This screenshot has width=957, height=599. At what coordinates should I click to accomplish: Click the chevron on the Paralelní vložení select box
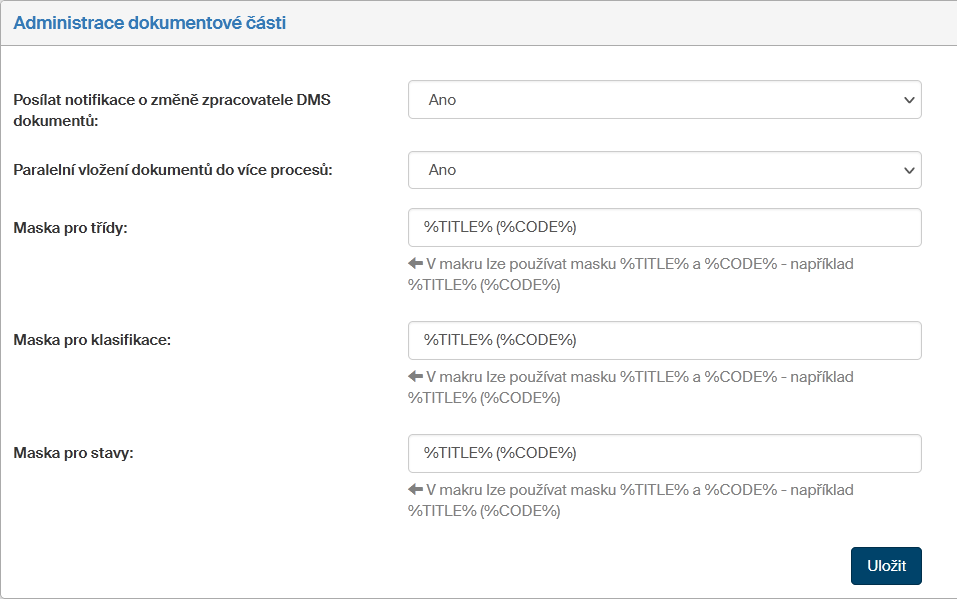pos(908,170)
